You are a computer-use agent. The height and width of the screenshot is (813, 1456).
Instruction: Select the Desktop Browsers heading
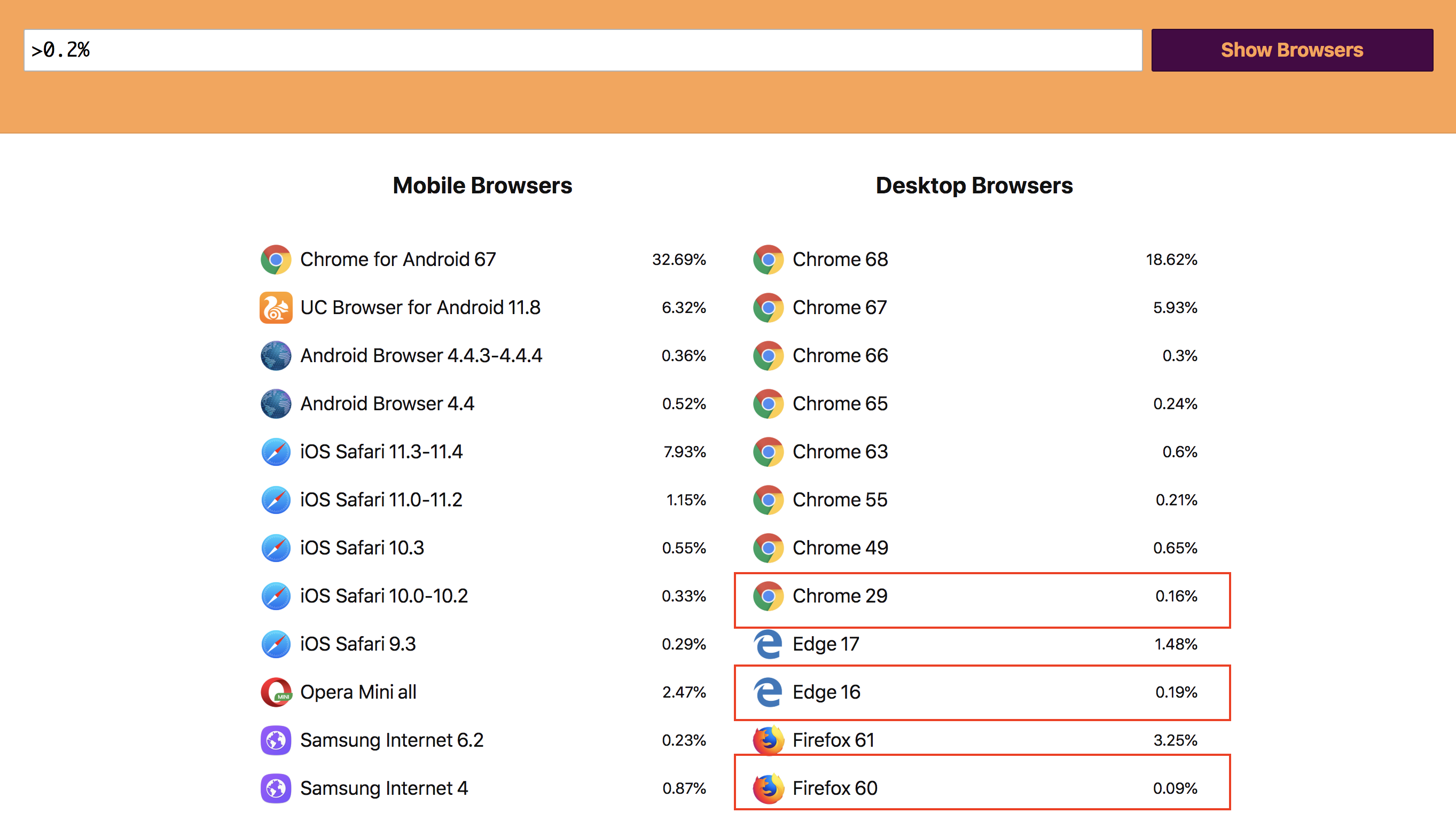click(x=973, y=185)
